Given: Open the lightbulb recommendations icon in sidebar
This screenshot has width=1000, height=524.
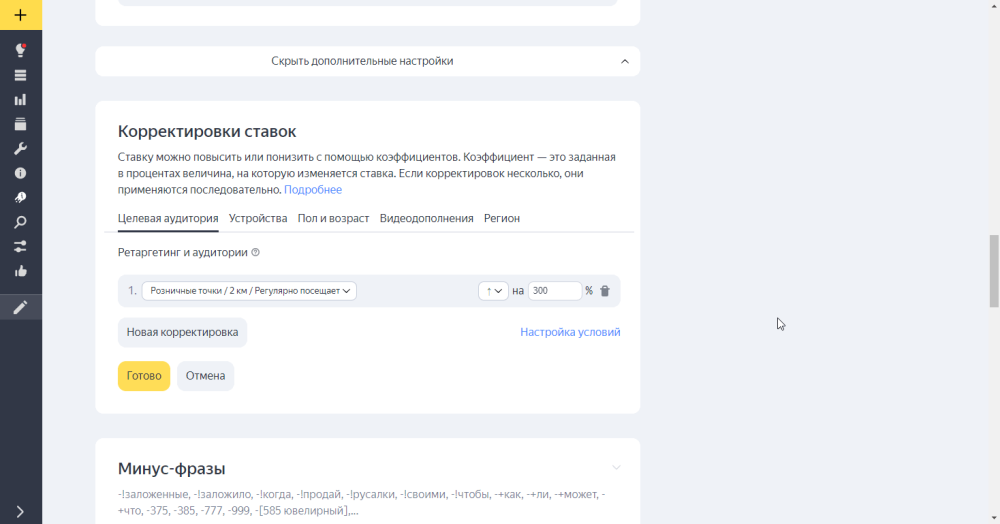Looking at the screenshot, I should point(20,50).
